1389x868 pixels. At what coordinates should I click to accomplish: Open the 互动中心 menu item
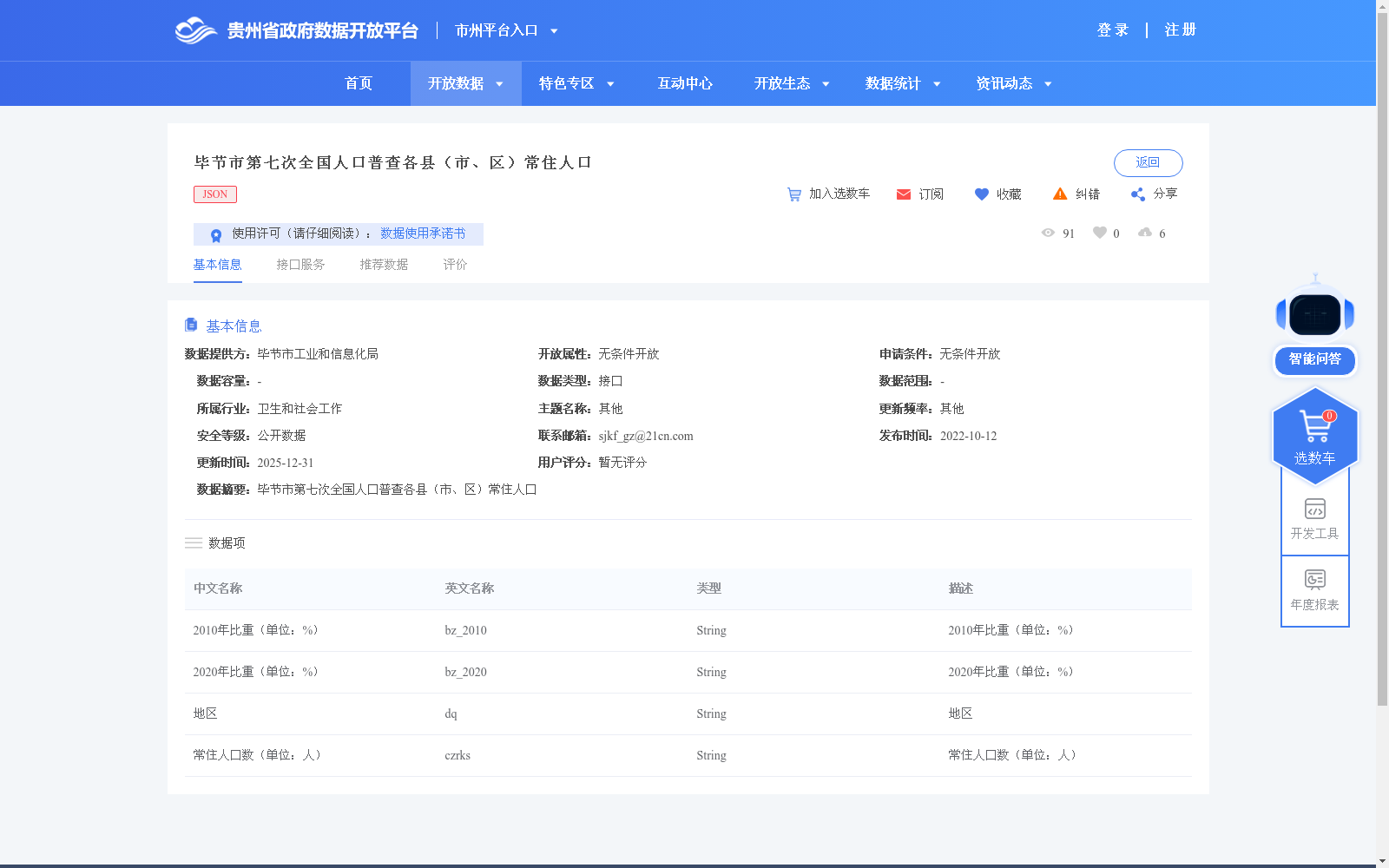coord(685,83)
